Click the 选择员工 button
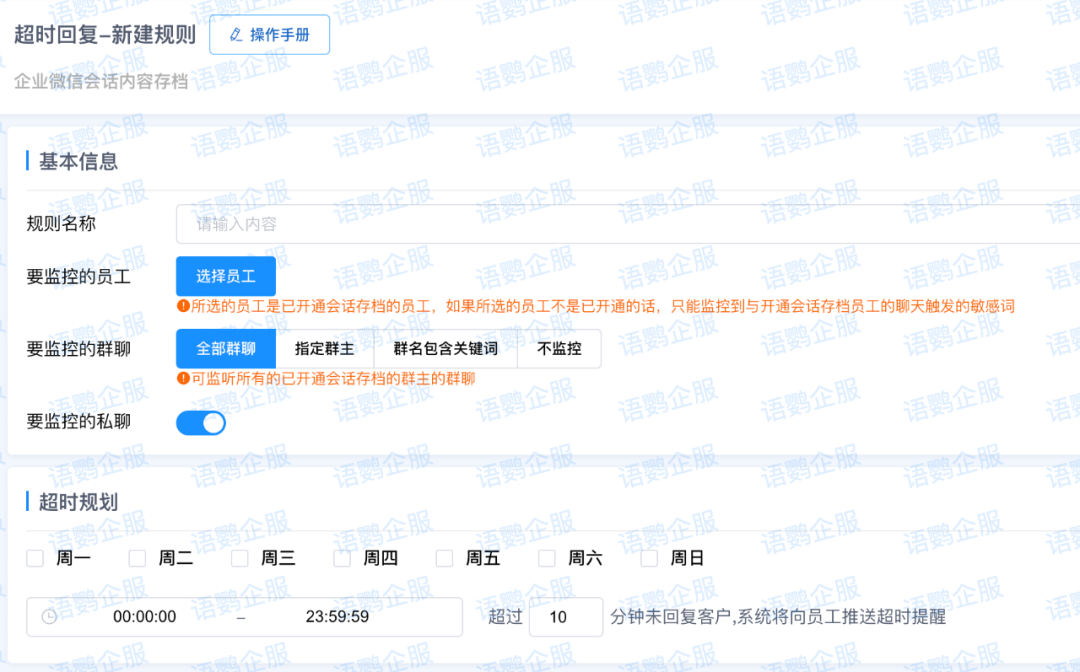The image size is (1080, 672). pyautogui.click(x=226, y=276)
